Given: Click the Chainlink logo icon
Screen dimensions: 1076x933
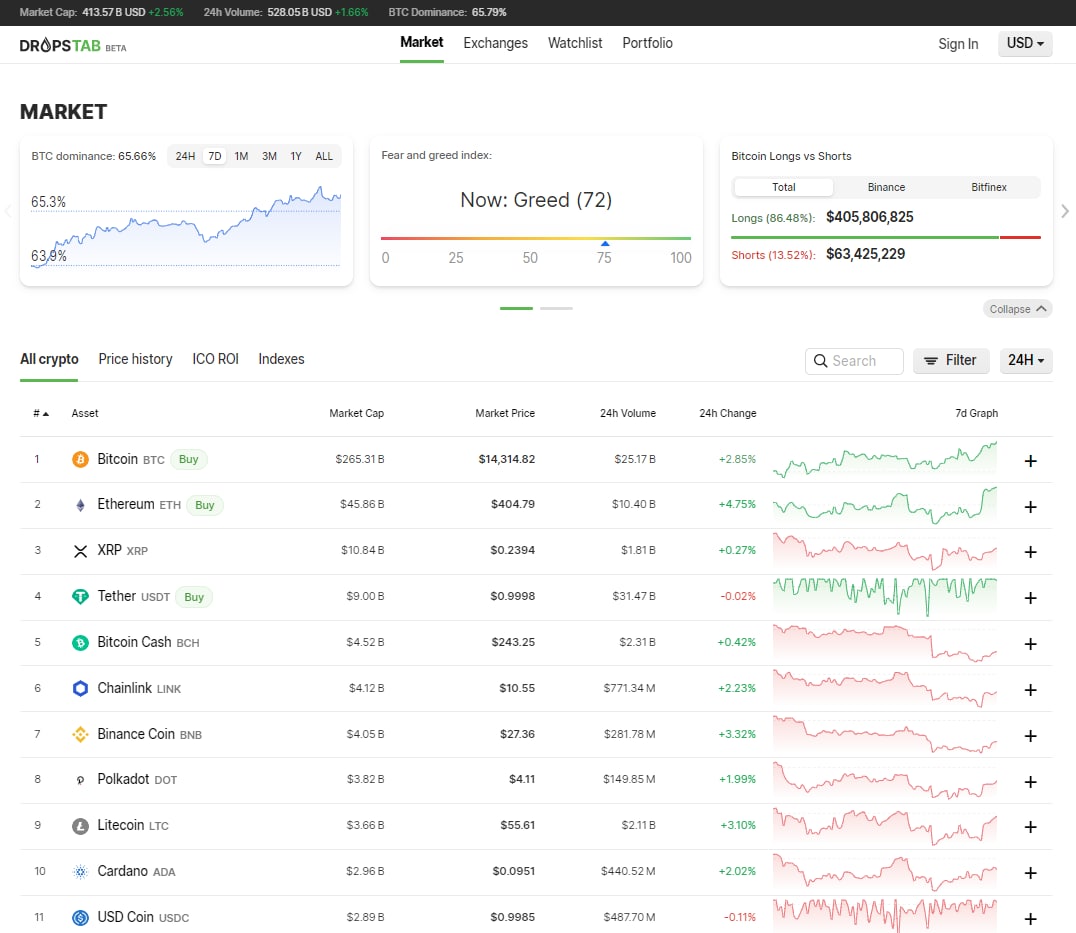Looking at the screenshot, I should (x=80, y=688).
